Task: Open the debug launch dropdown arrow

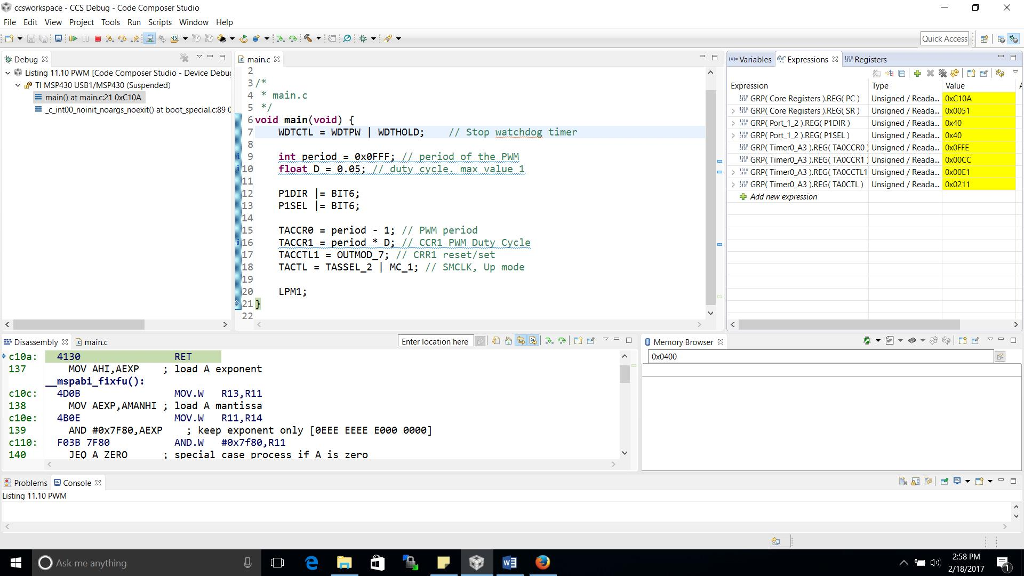Action: coord(374,39)
